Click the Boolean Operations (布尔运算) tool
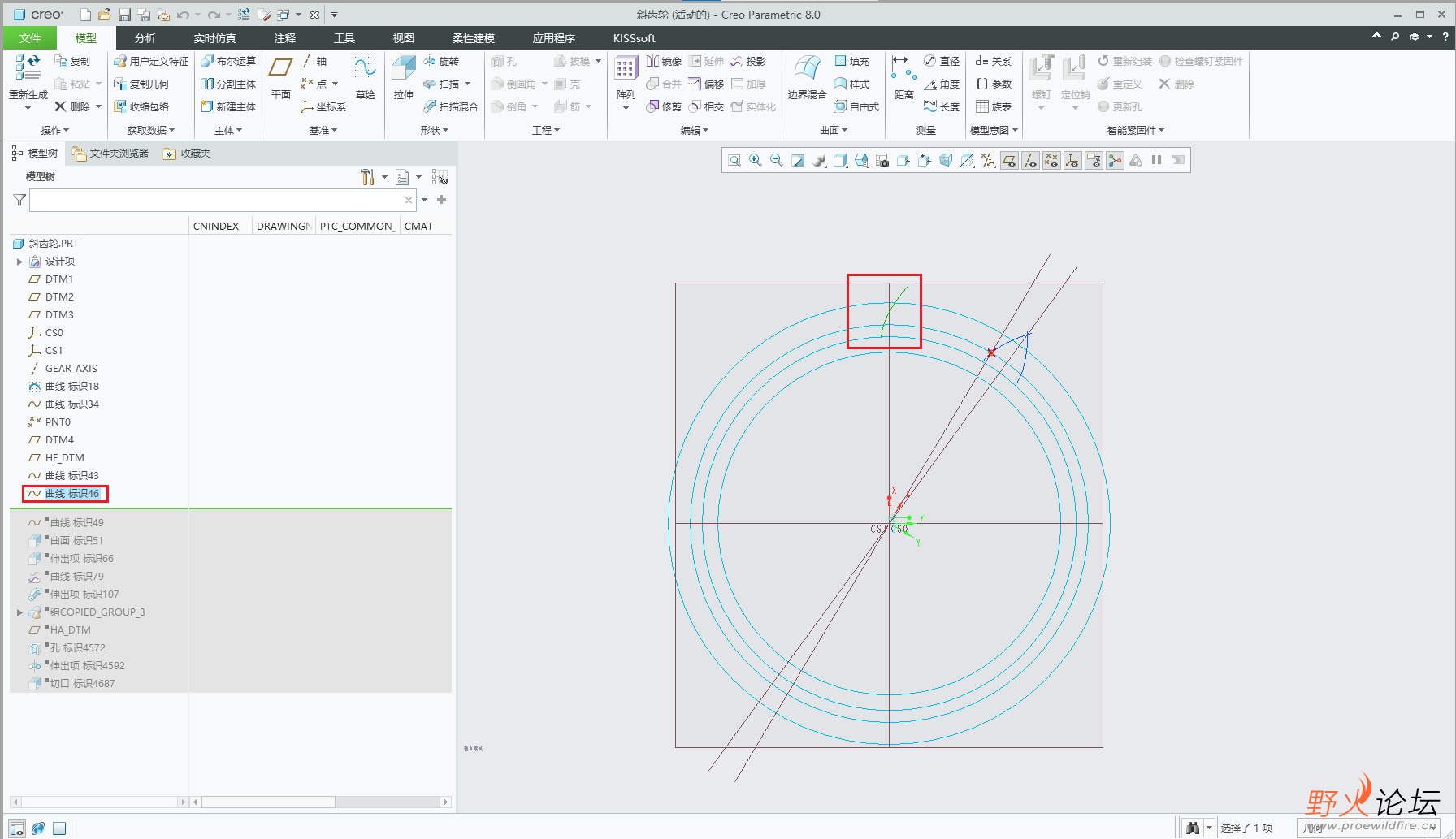 (x=228, y=62)
